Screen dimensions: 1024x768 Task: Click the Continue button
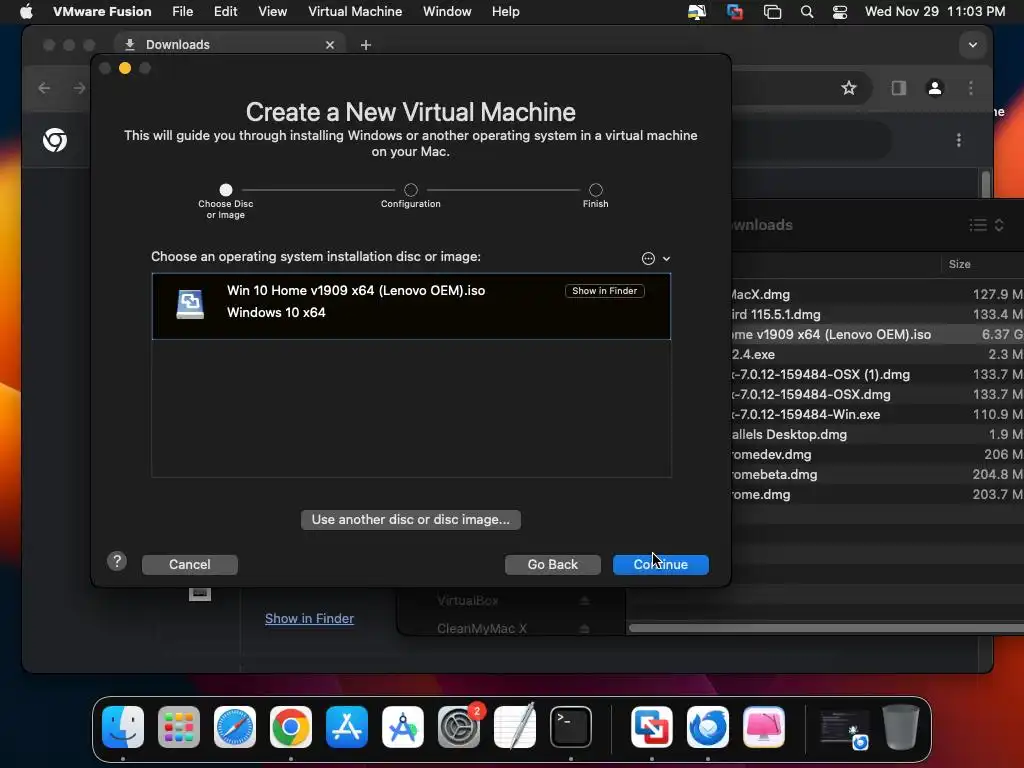pyautogui.click(x=660, y=564)
